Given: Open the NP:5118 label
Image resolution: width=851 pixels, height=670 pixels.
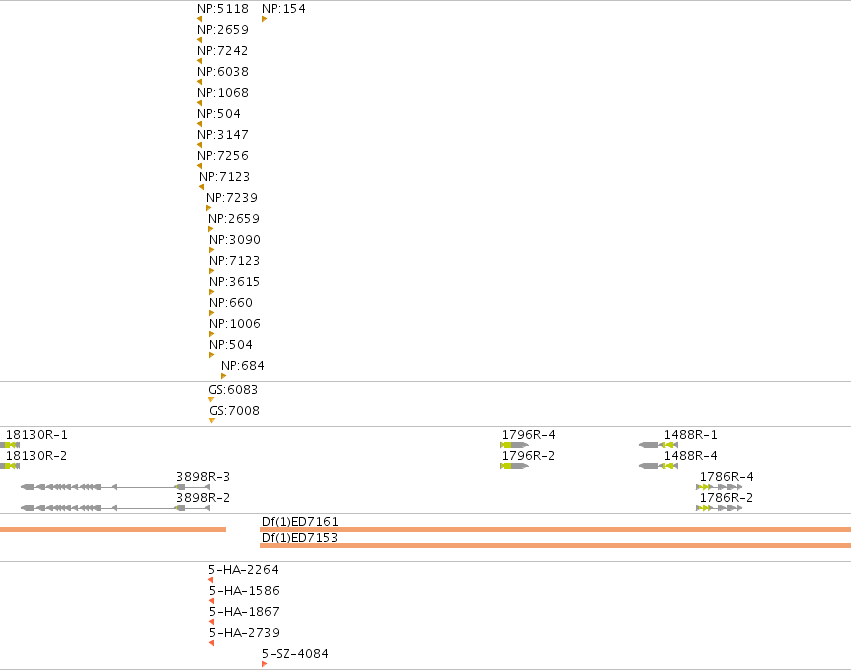Looking at the screenshot, I should pos(223,9).
